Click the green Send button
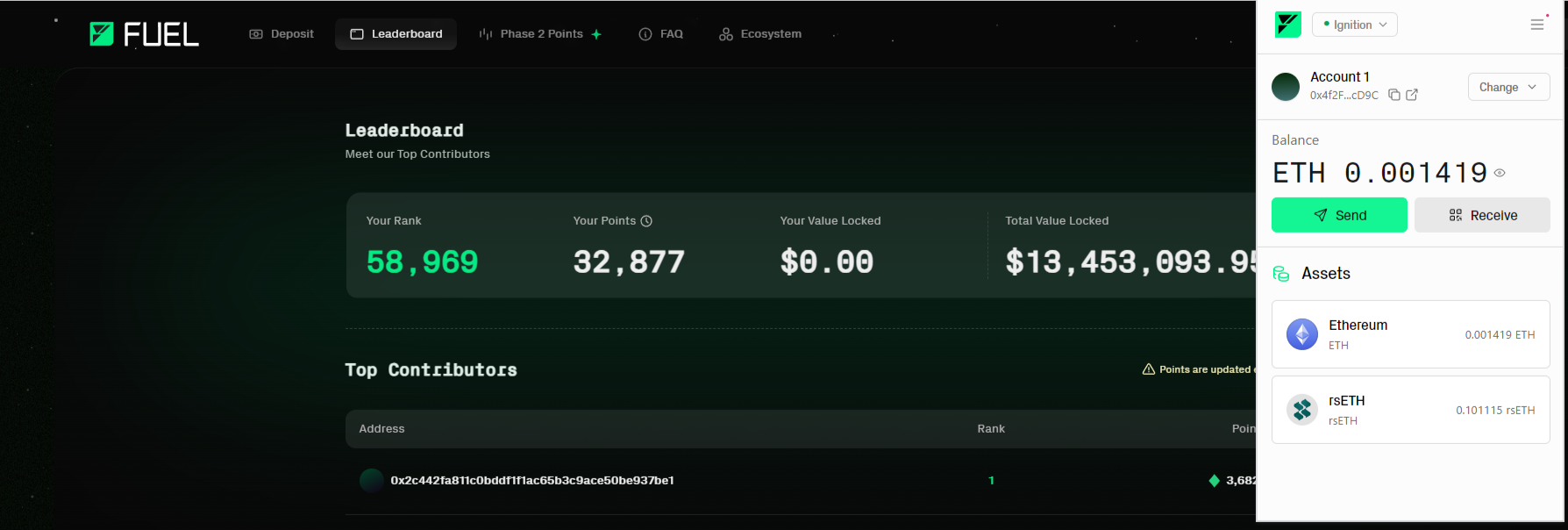The height and width of the screenshot is (530, 1568). (x=1339, y=215)
